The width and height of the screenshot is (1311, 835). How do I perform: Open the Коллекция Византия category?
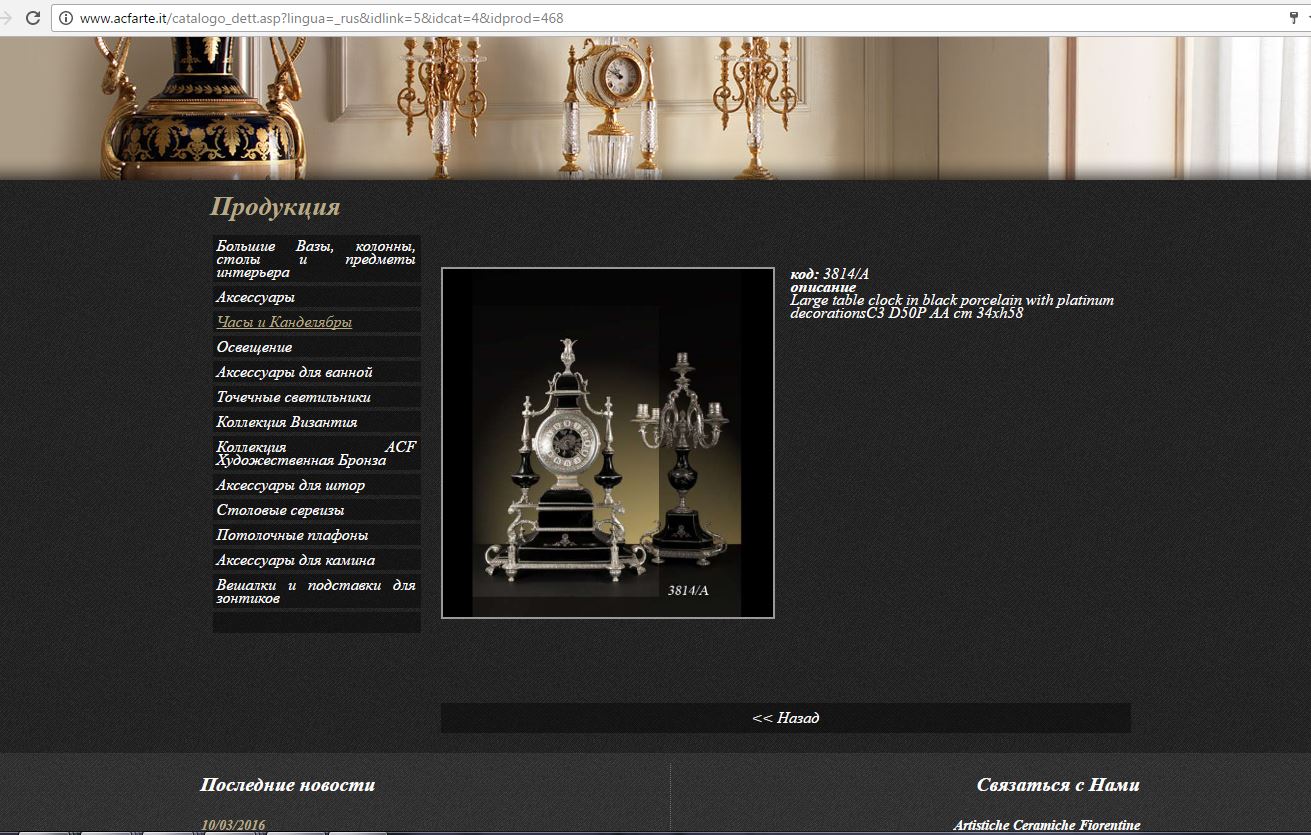[x=316, y=422]
